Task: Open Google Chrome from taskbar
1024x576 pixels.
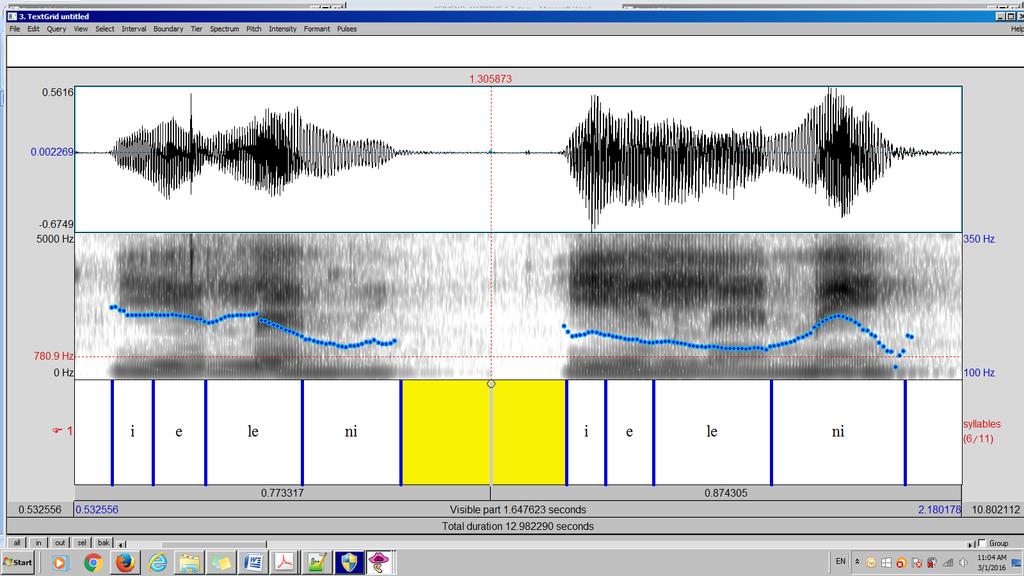Action: (92, 562)
